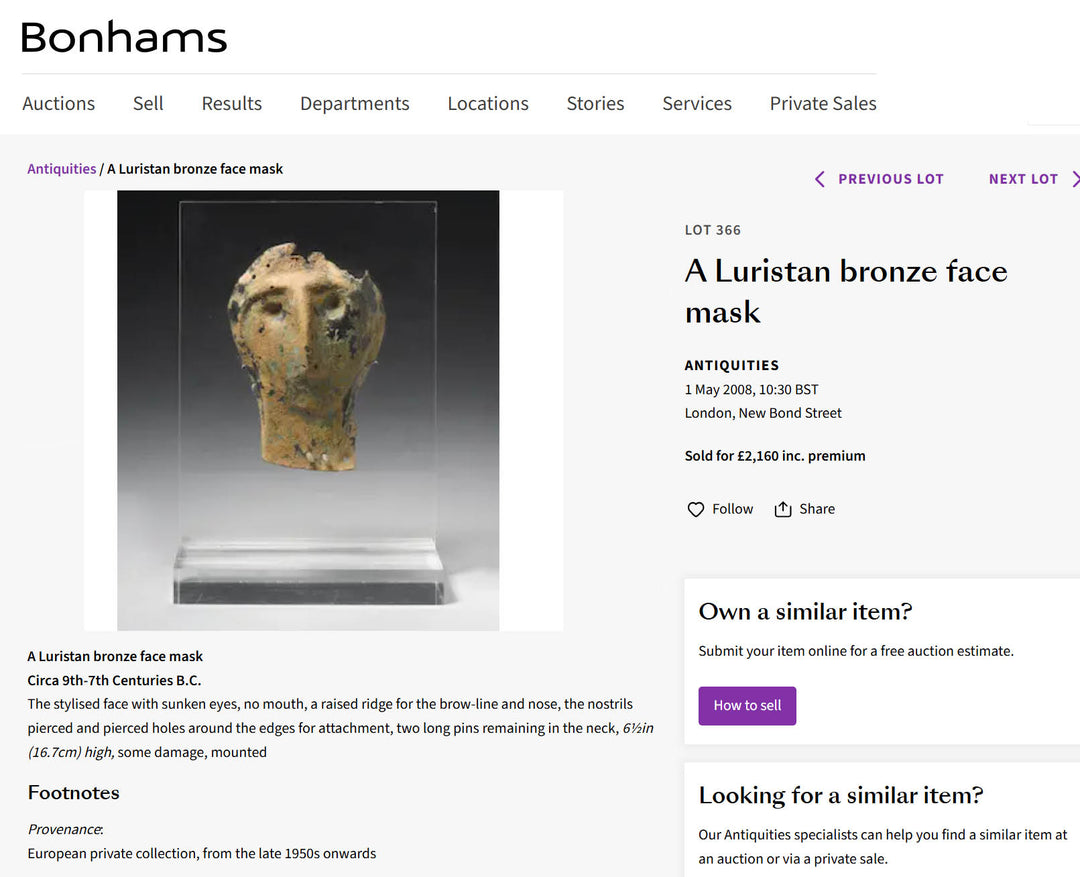
Task: Click the Share icon next to Follow
Action: coord(783,509)
